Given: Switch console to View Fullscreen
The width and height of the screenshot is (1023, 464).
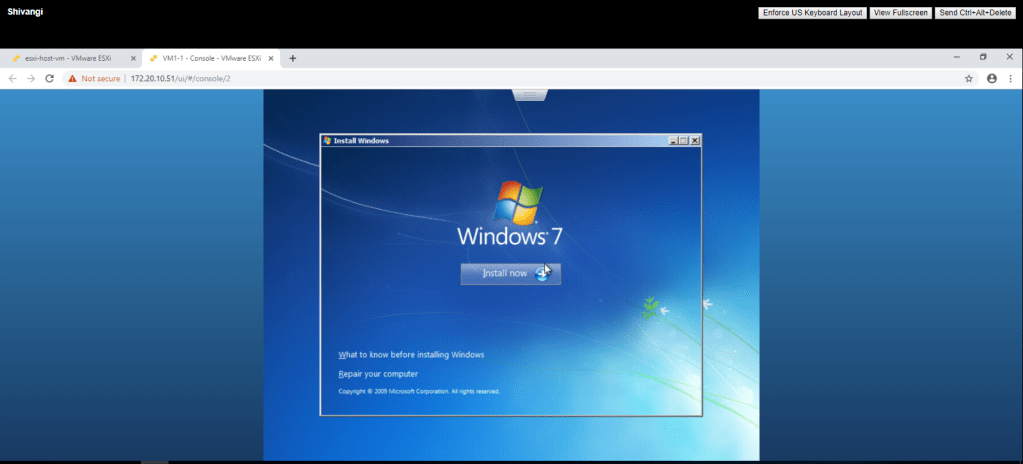Looking at the screenshot, I should pos(898,13).
